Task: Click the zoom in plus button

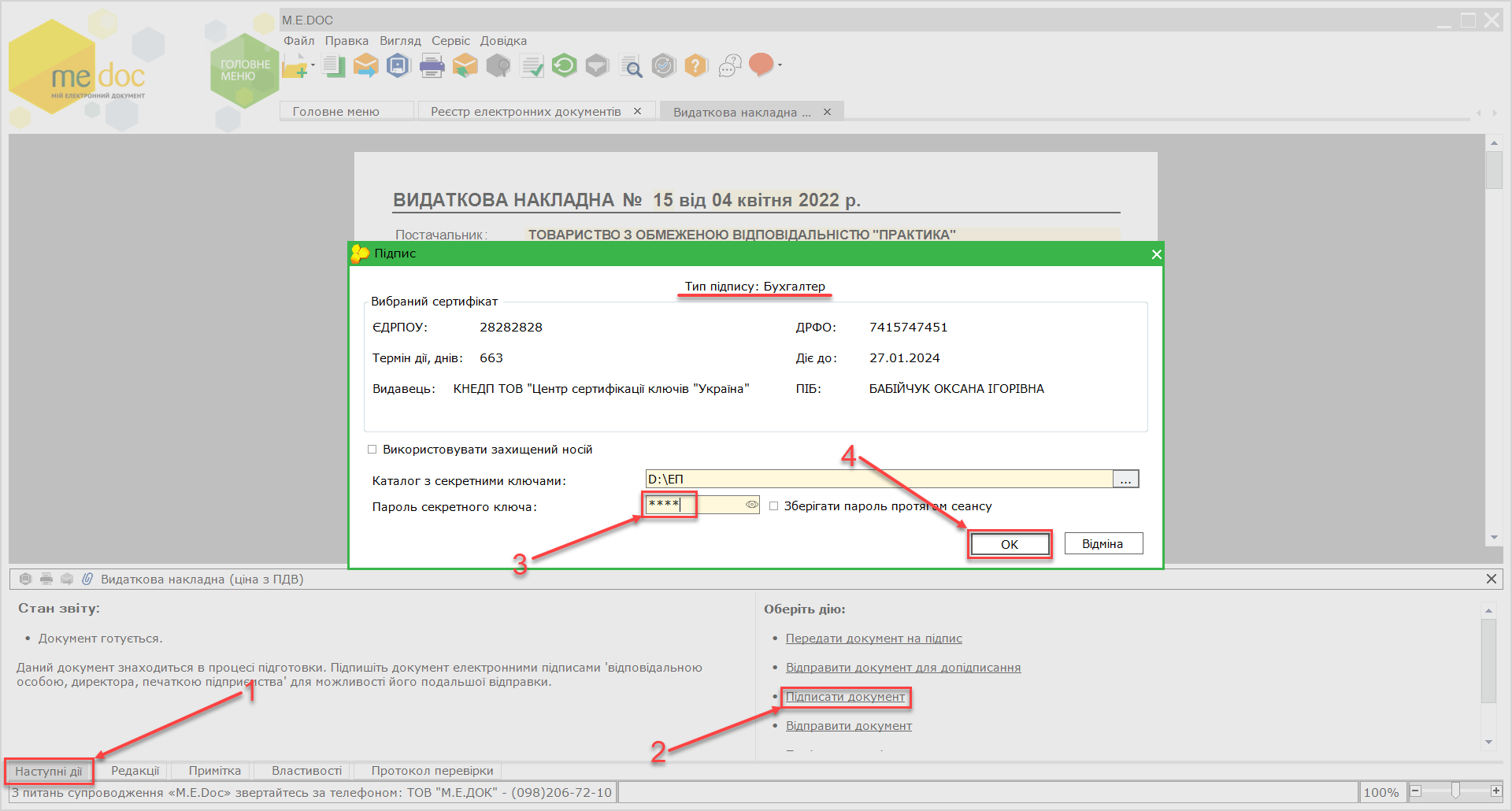Action: [x=1496, y=791]
